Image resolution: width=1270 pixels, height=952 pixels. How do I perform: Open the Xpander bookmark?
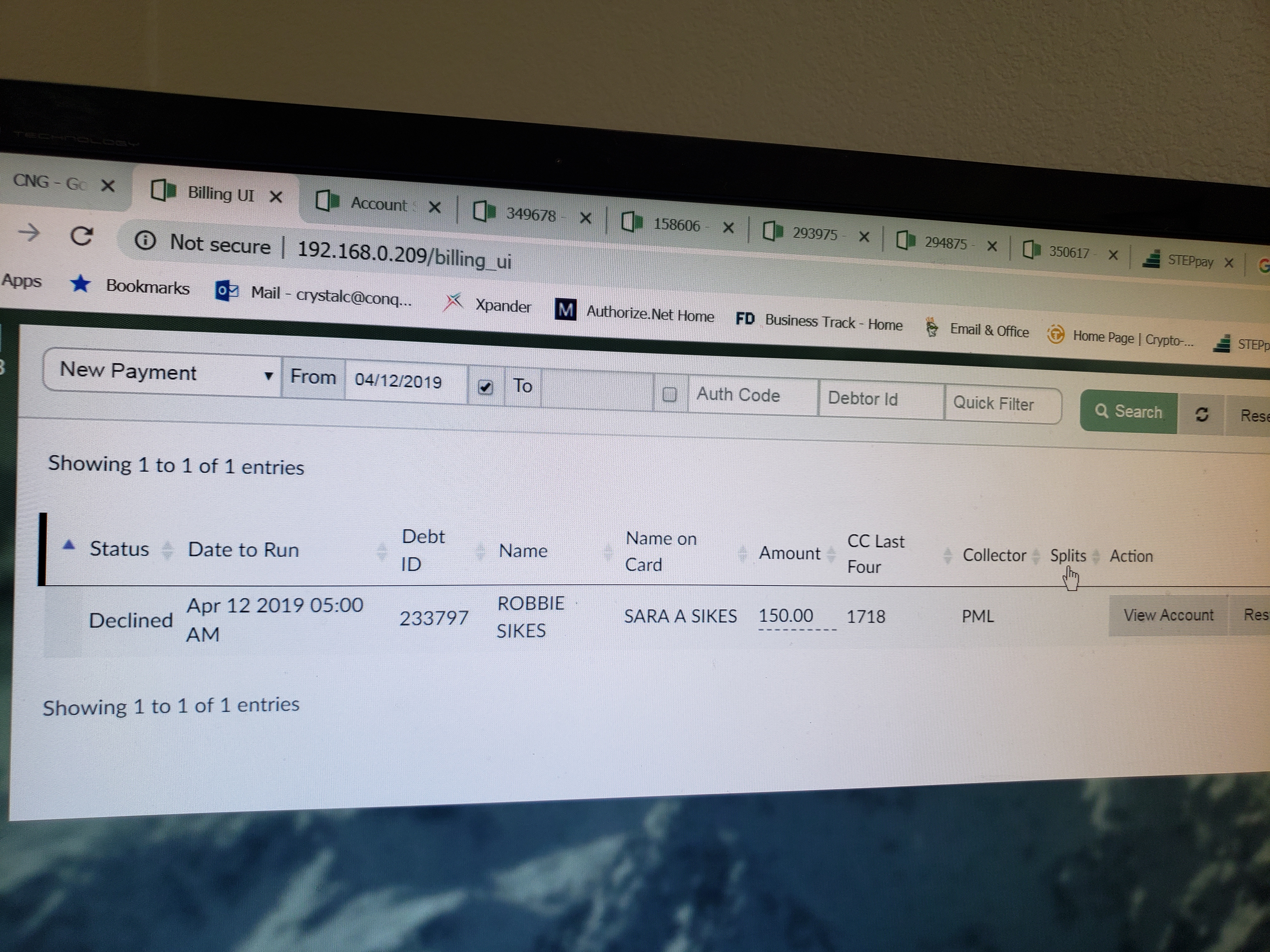(488, 303)
